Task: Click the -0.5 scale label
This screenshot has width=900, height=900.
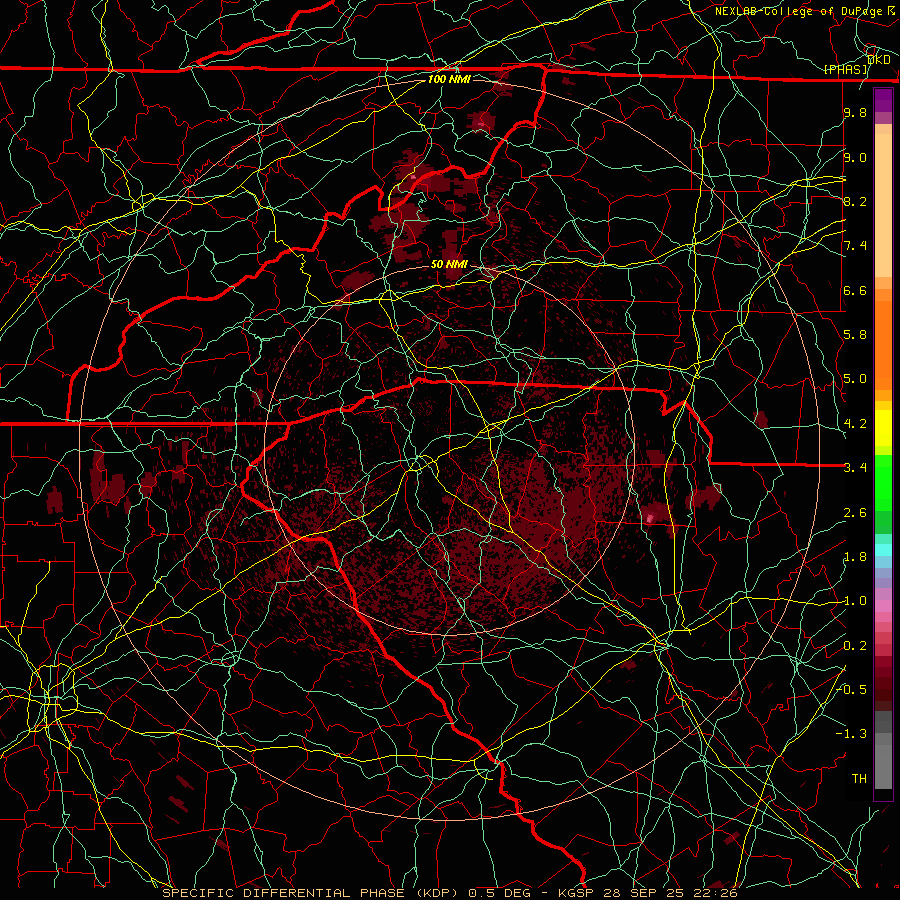Action: coord(852,689)
